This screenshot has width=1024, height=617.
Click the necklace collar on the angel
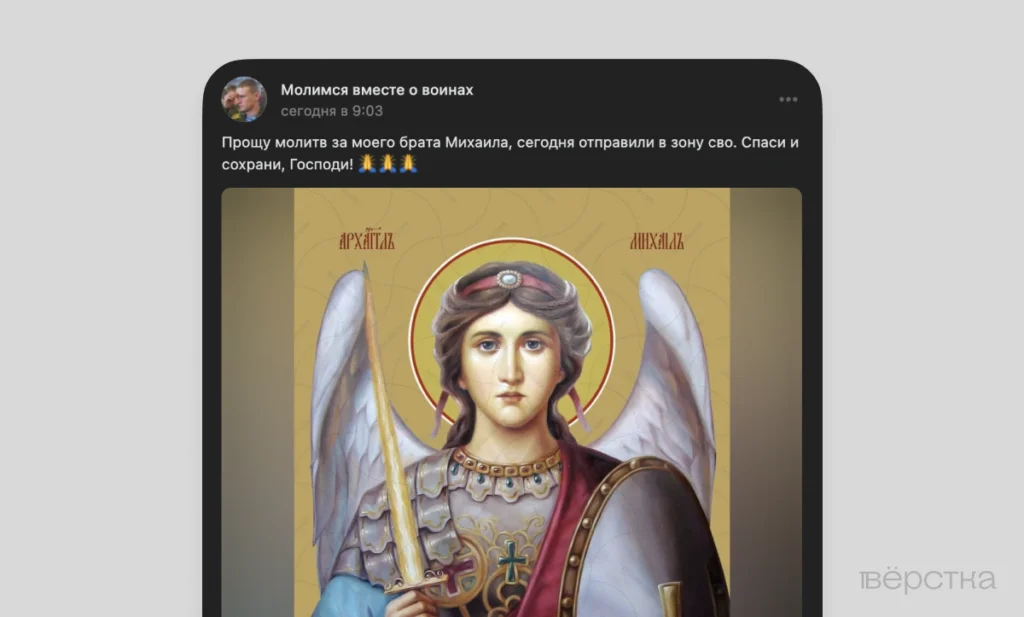coord(507,464)
